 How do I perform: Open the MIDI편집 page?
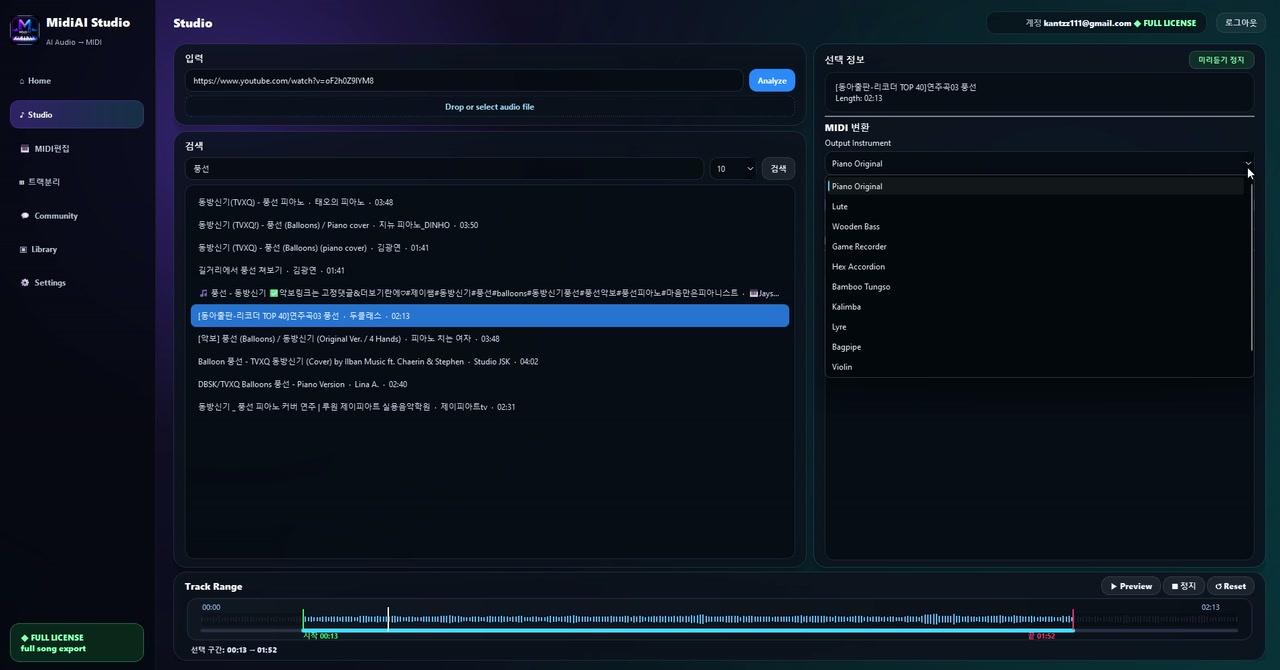coord(77,148)
